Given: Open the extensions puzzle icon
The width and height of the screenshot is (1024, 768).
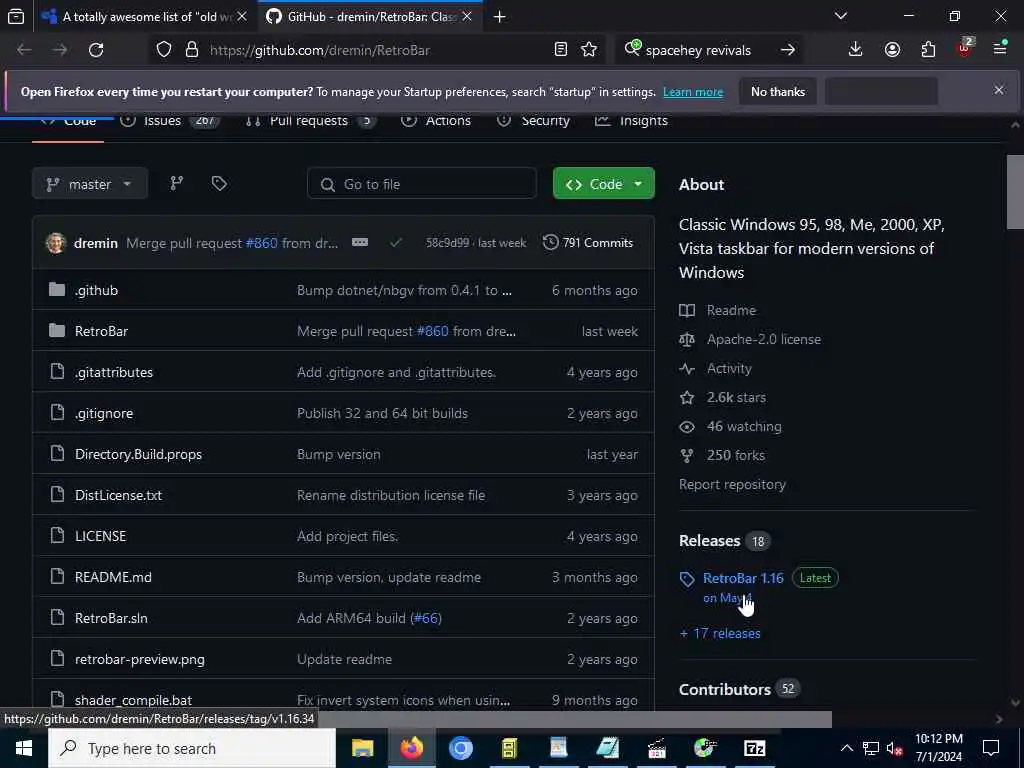Looking at the screenshot, I should [x=928, y=50].
